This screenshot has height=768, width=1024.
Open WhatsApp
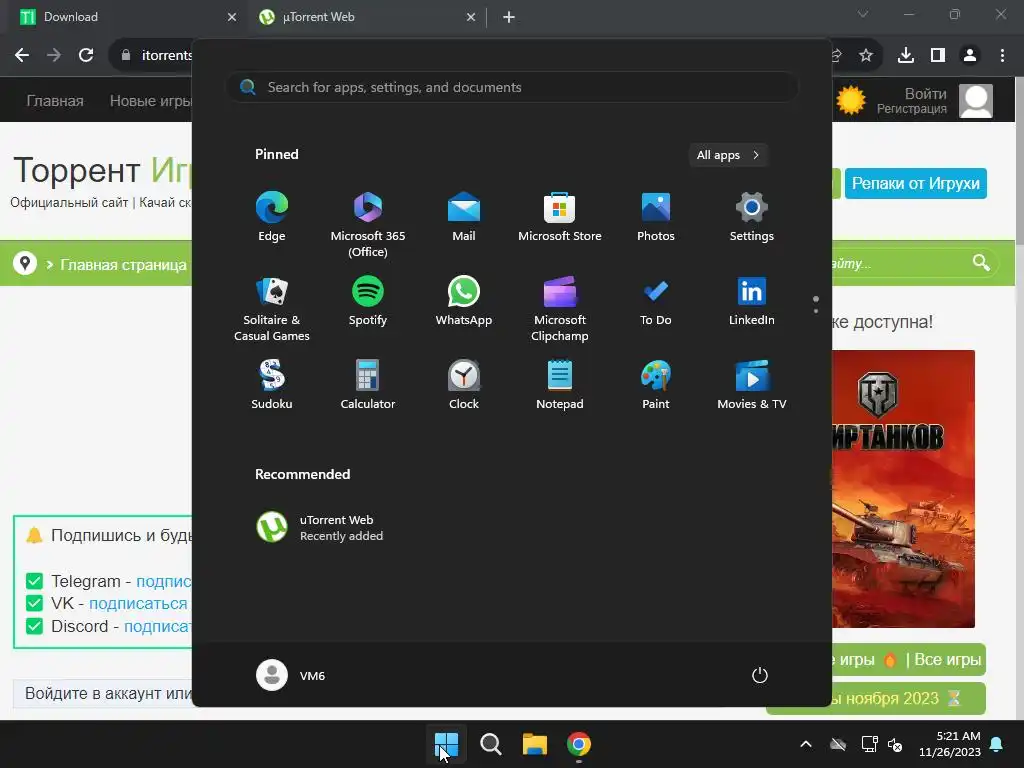[464, 301]
